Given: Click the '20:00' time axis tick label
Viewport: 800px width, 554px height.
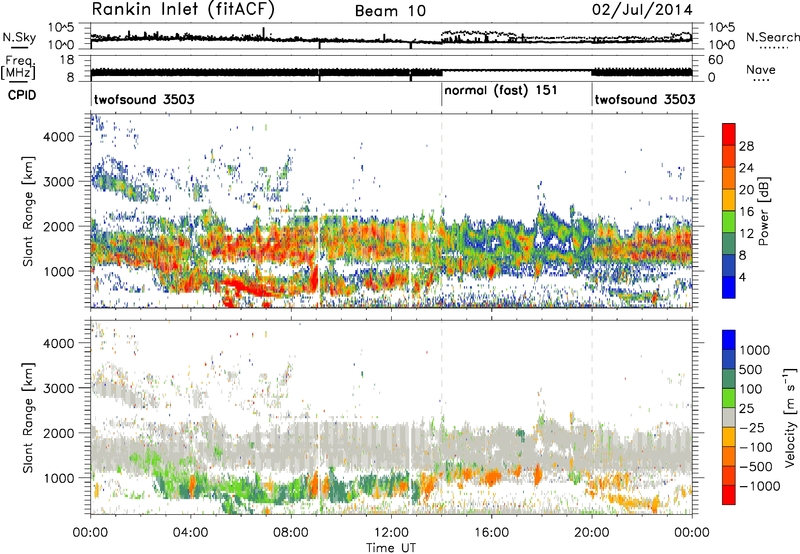Looking at the screenshot, I should click(592, 533).
